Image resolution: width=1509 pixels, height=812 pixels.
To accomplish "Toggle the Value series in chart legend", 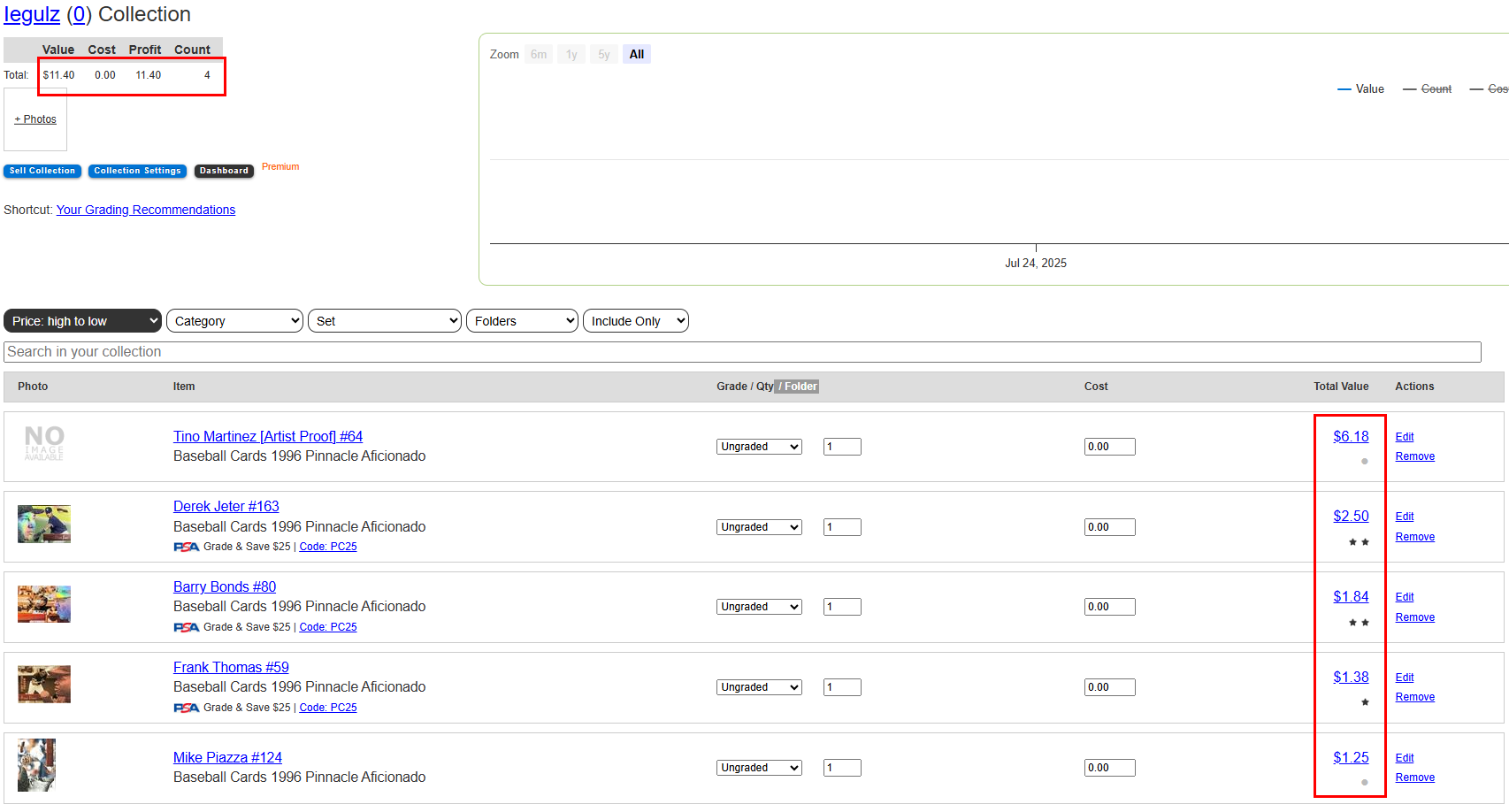I will coord(1360,89).
